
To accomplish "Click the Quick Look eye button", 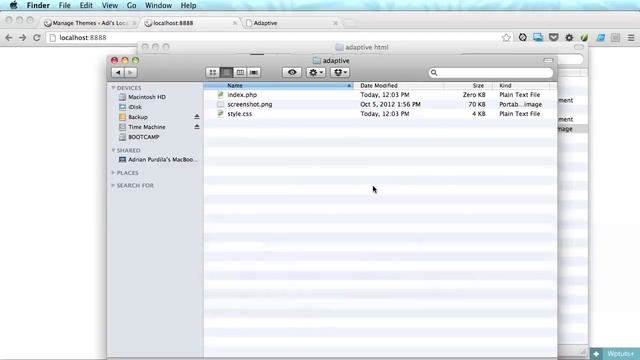I will pyautogui.click(x=292, y=72).
